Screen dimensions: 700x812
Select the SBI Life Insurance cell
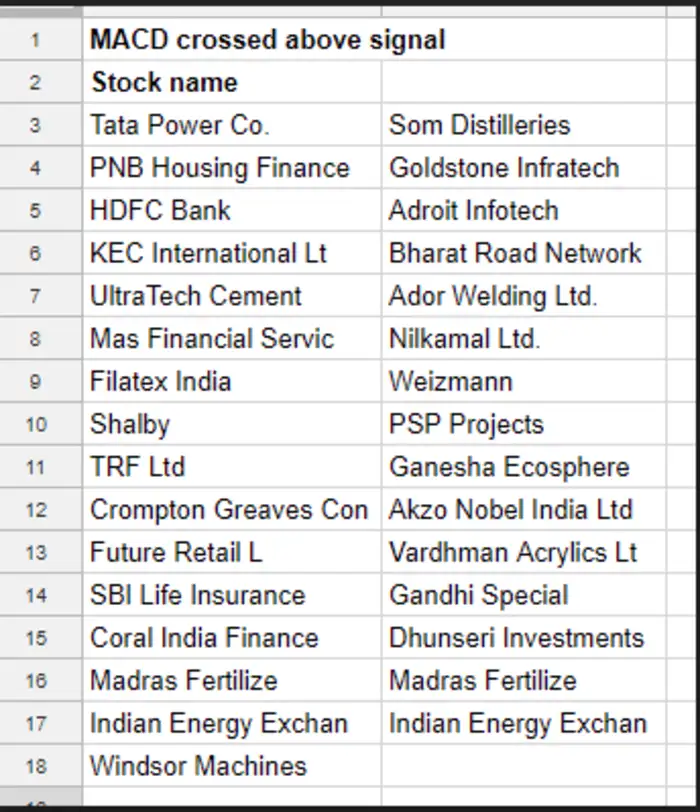coord(198,595)
